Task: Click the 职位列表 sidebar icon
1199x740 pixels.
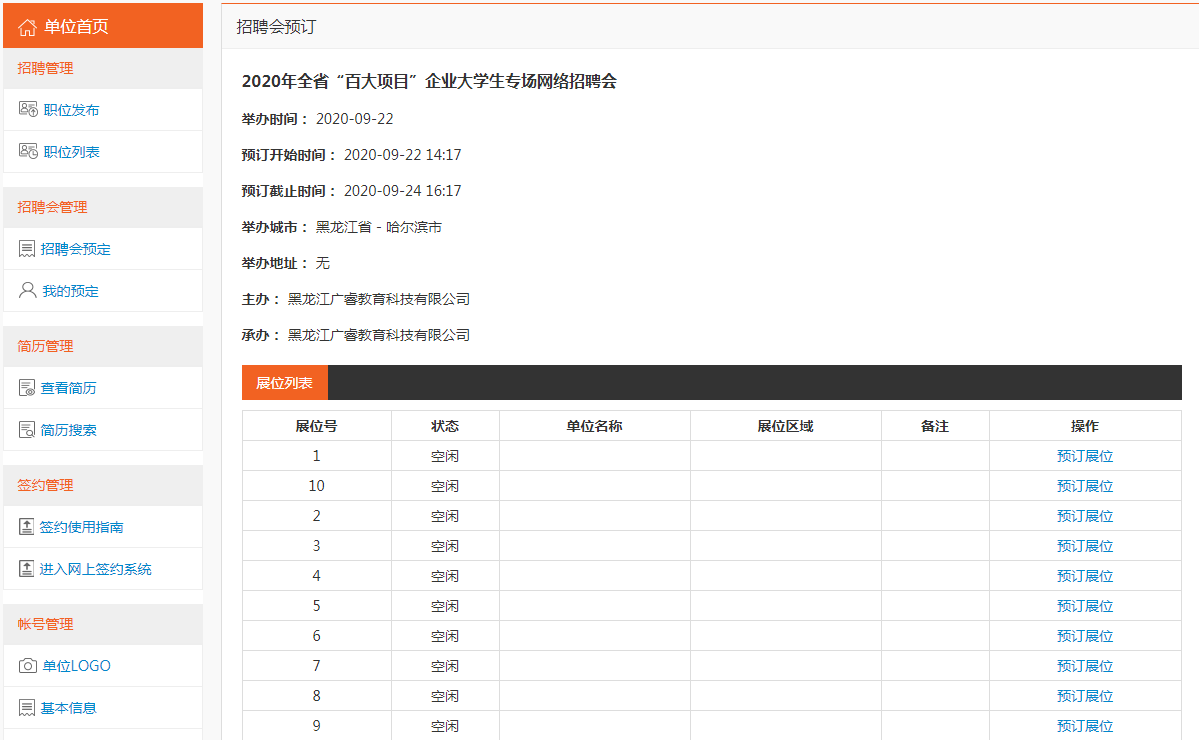Action: tap(28, 152)
